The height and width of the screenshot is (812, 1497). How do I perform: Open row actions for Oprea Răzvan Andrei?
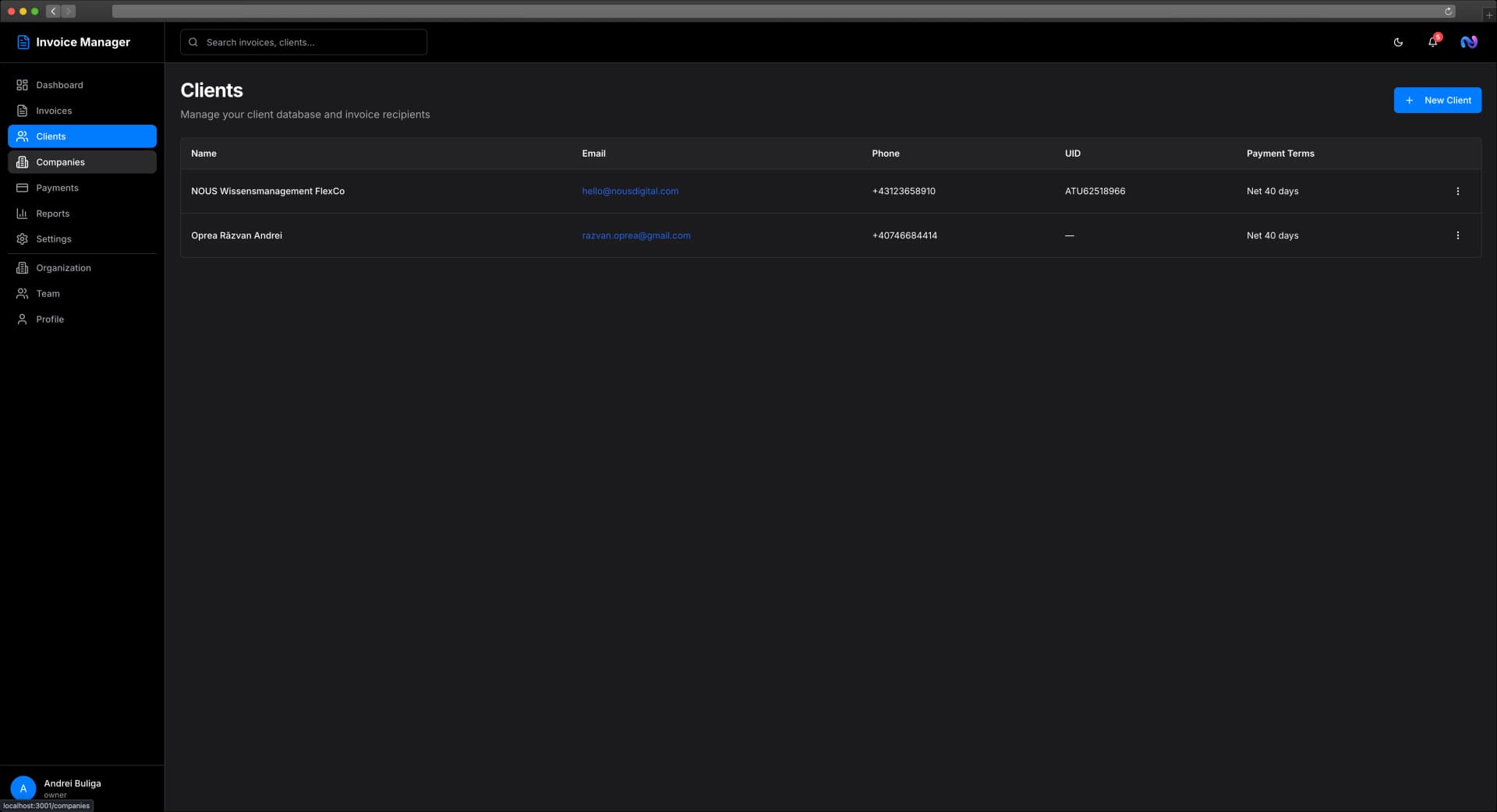[x=1457, y=235]
